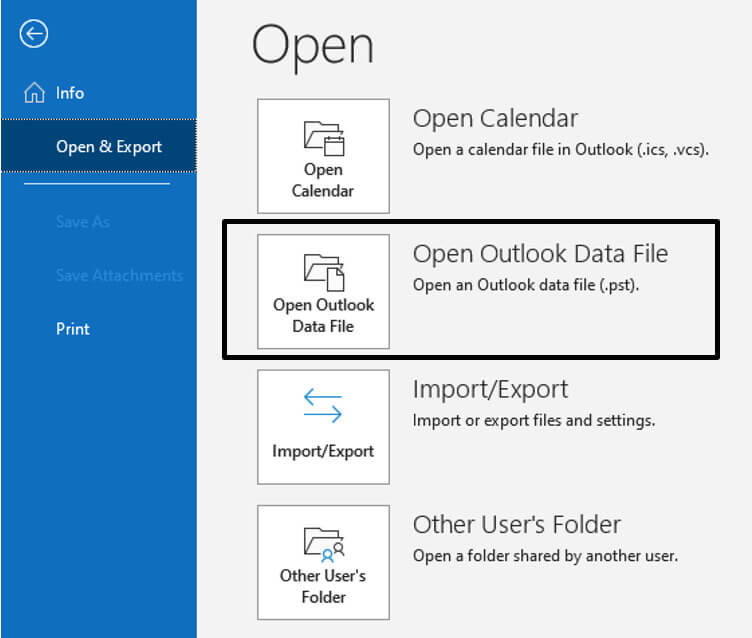Click the Open Outlook Data File tile label

pyautogui.click(x=323, y=315)
